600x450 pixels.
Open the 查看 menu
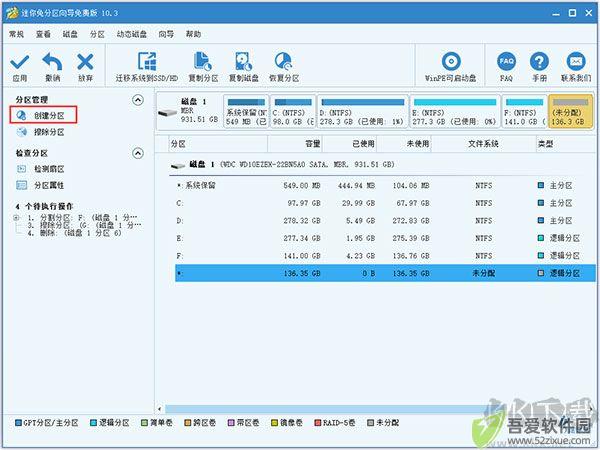(43, 34)
